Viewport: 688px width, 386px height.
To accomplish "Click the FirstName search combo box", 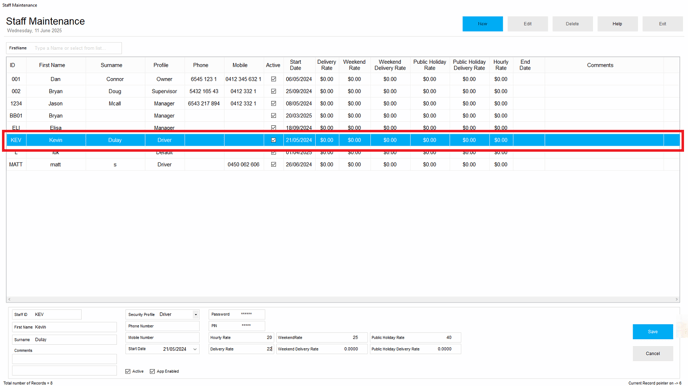I will (64, 48).
